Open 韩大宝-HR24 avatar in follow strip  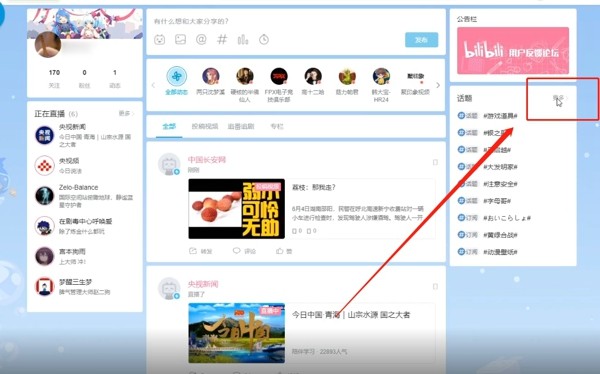pyautogui.click(x=381, y=76)
